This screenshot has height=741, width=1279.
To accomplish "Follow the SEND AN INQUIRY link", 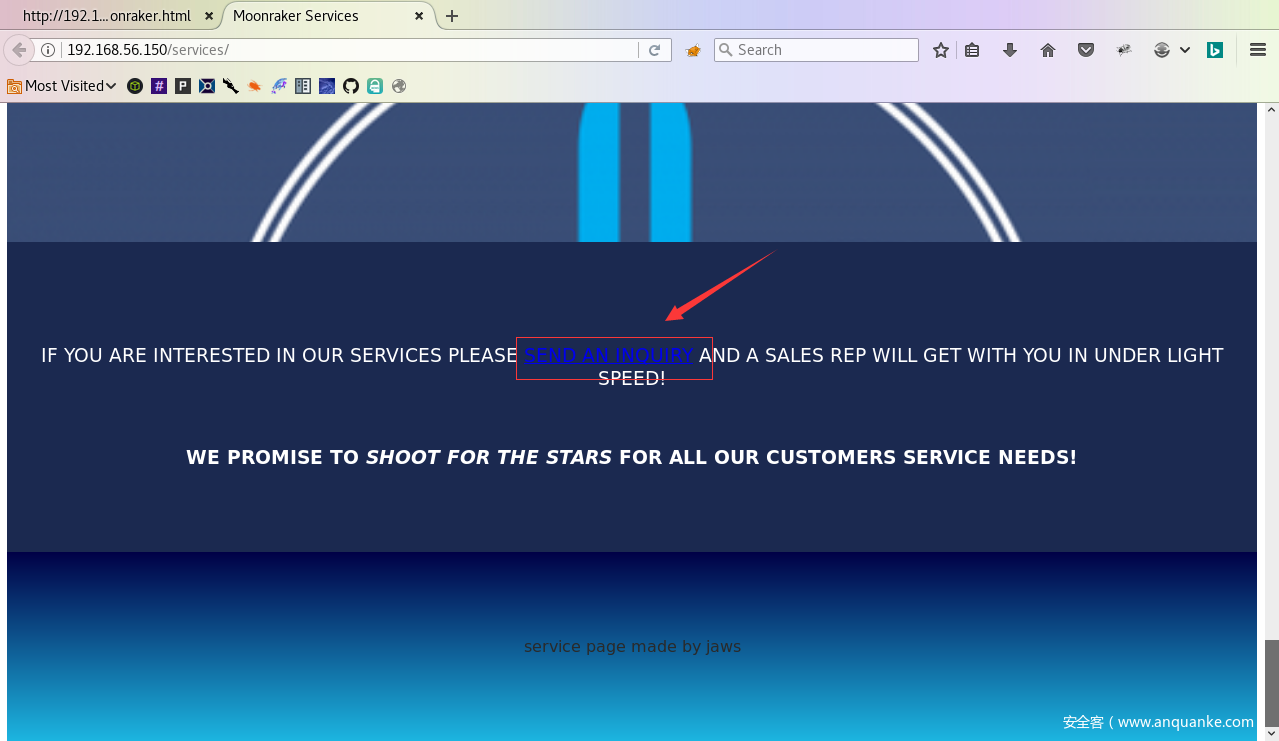I will [608, 355].
